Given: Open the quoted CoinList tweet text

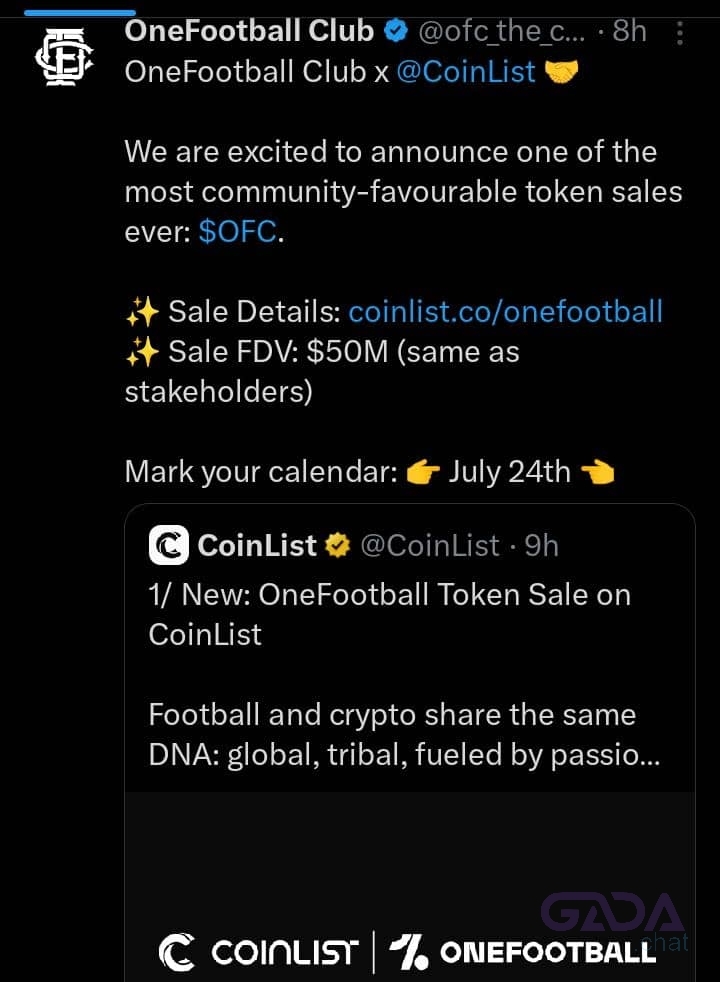Looking at the screenshot, I should click(x=404, y=674).
